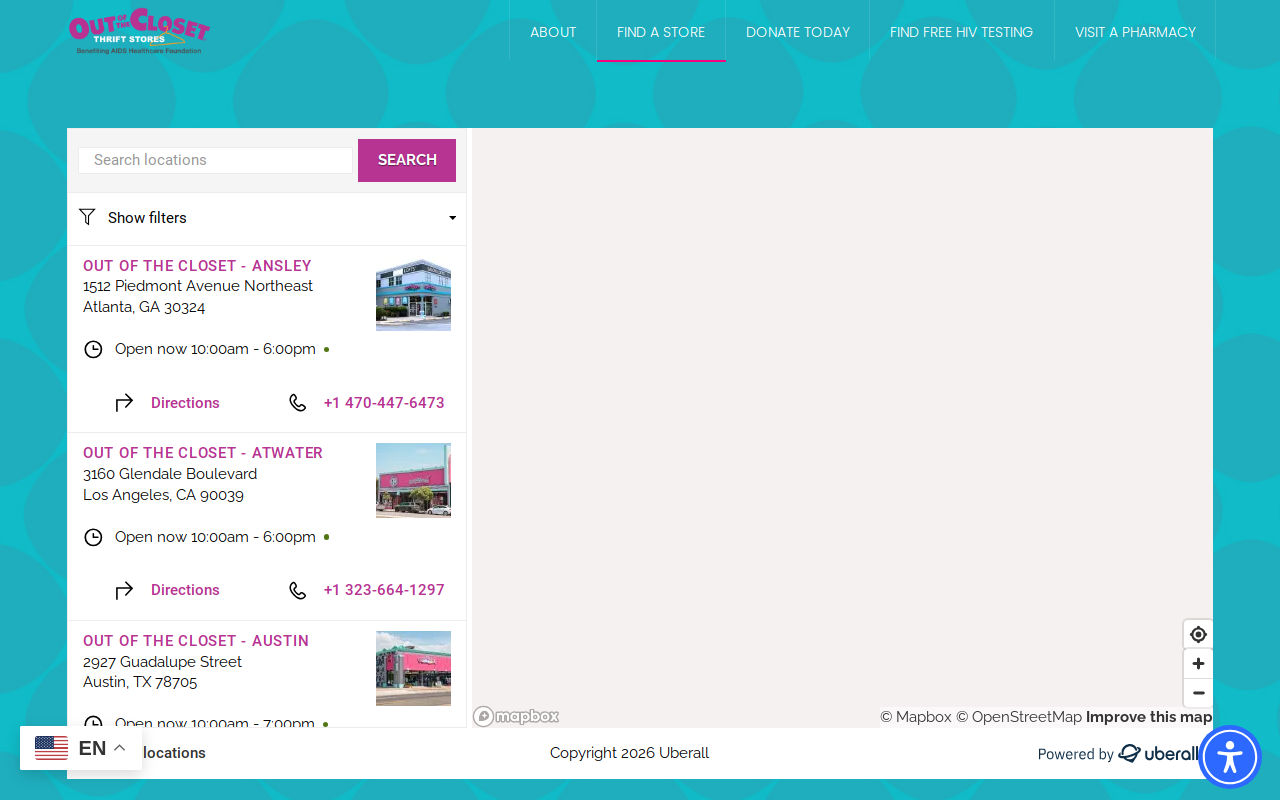The height and width of the screenshot is (800, 1280).
Task: Click the Ansley directions arrow icon
Action: click(124, 403)
